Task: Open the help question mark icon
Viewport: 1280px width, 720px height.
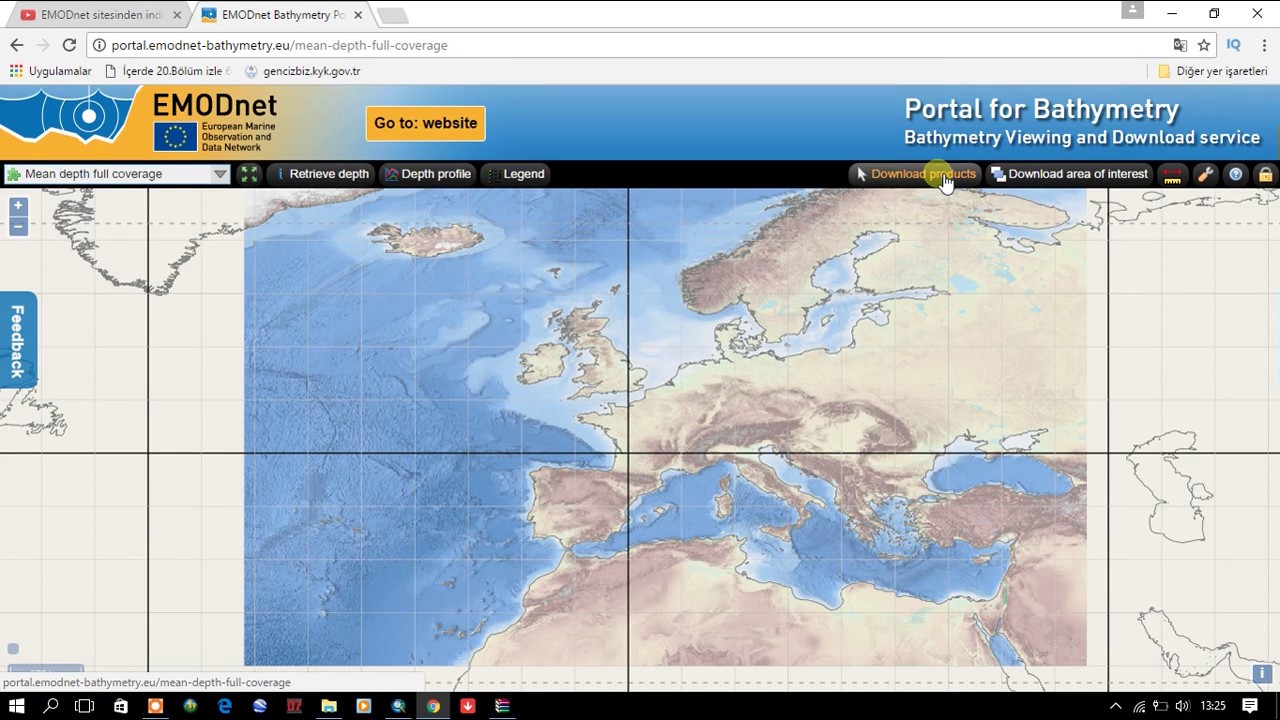Action: 1236,174
